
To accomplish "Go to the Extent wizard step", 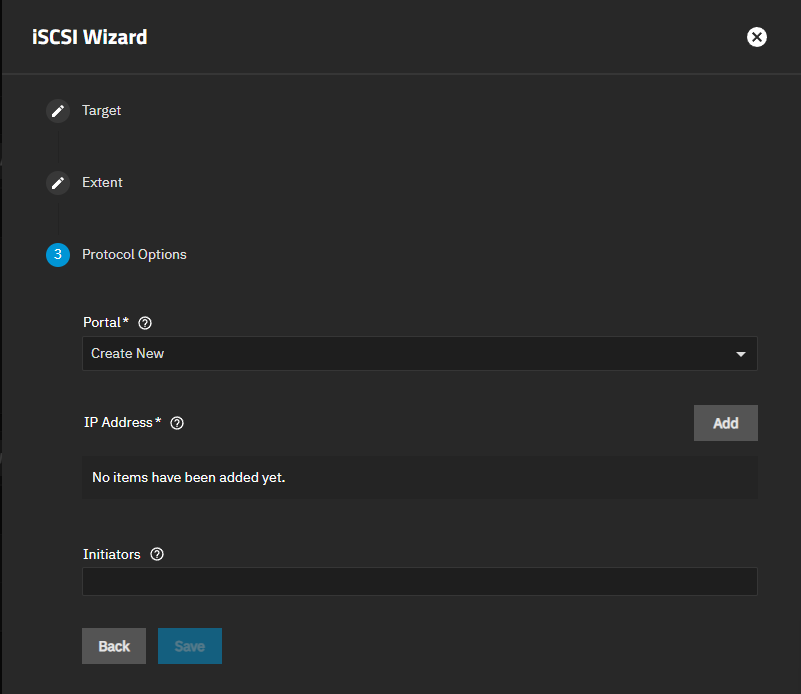I will [x=102, y=183].
